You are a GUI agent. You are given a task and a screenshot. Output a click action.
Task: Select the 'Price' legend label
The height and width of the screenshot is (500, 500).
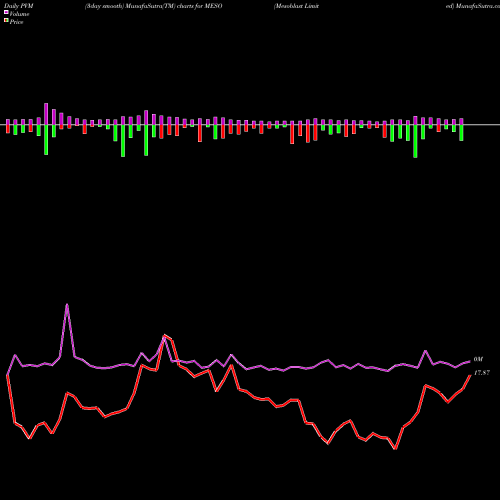16,22
